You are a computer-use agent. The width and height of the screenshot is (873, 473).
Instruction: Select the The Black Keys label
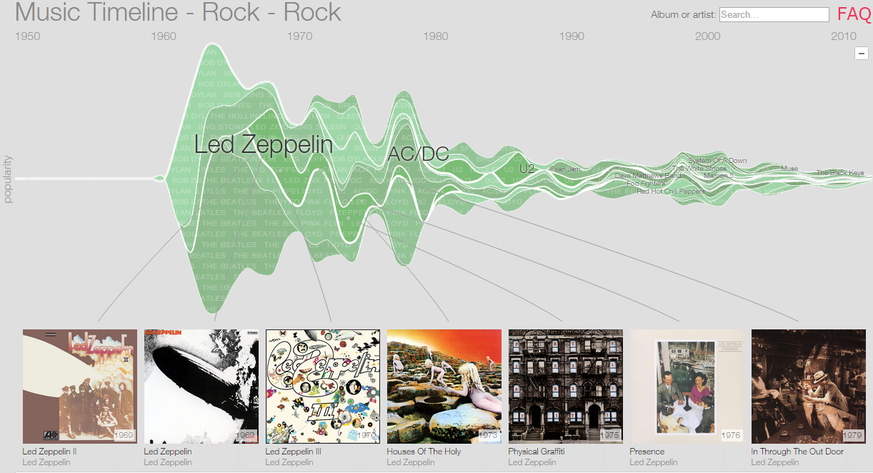point(840,173)
